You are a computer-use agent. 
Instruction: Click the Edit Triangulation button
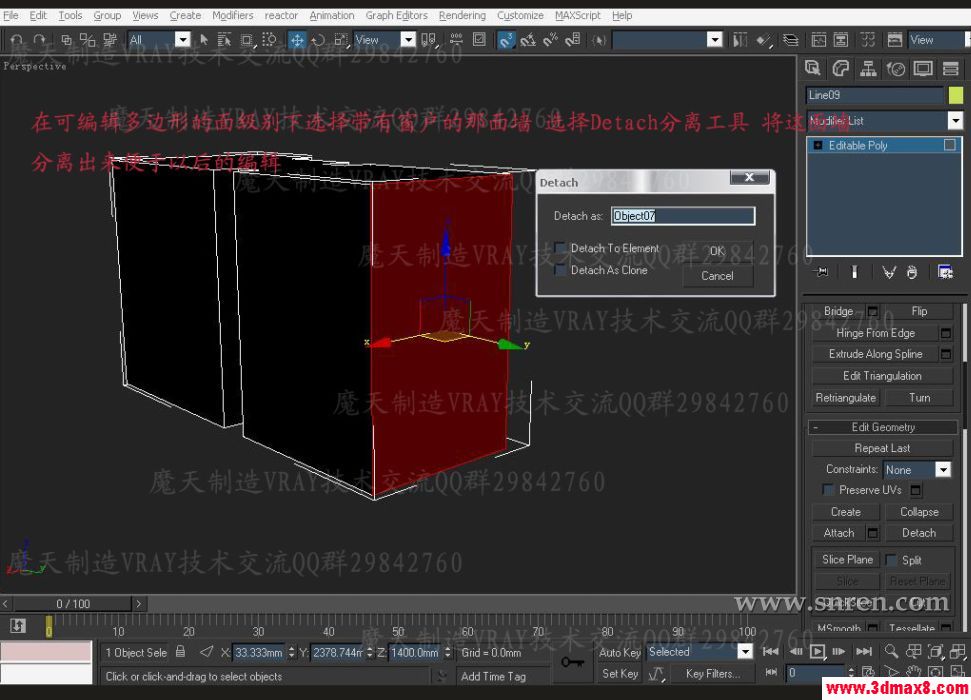click(x=882, y=375)
